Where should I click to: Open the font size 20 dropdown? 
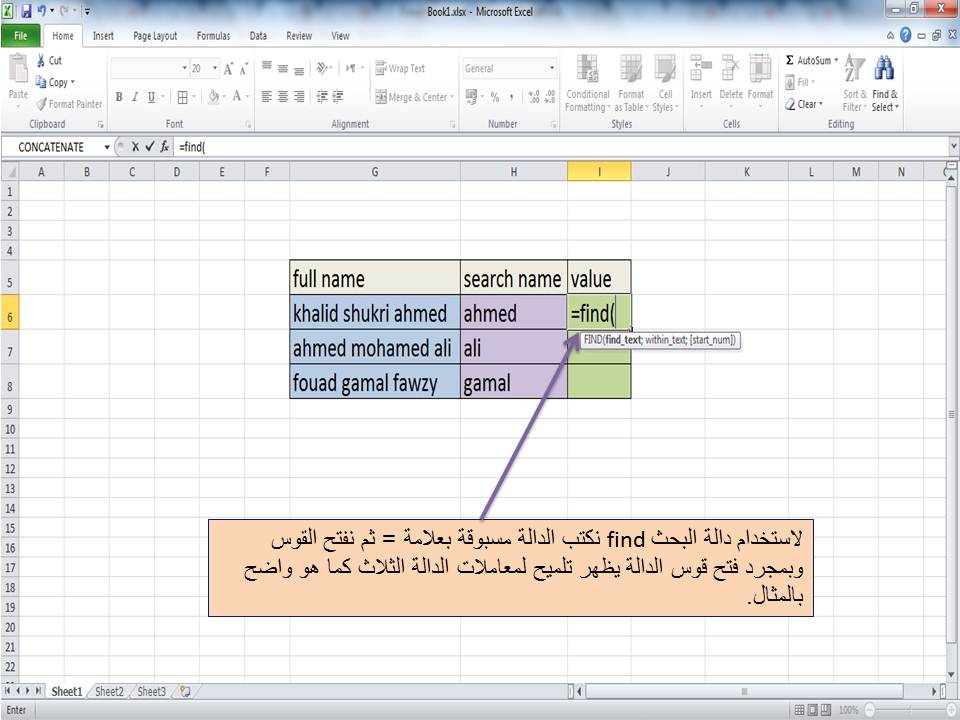tap(215, 69)
